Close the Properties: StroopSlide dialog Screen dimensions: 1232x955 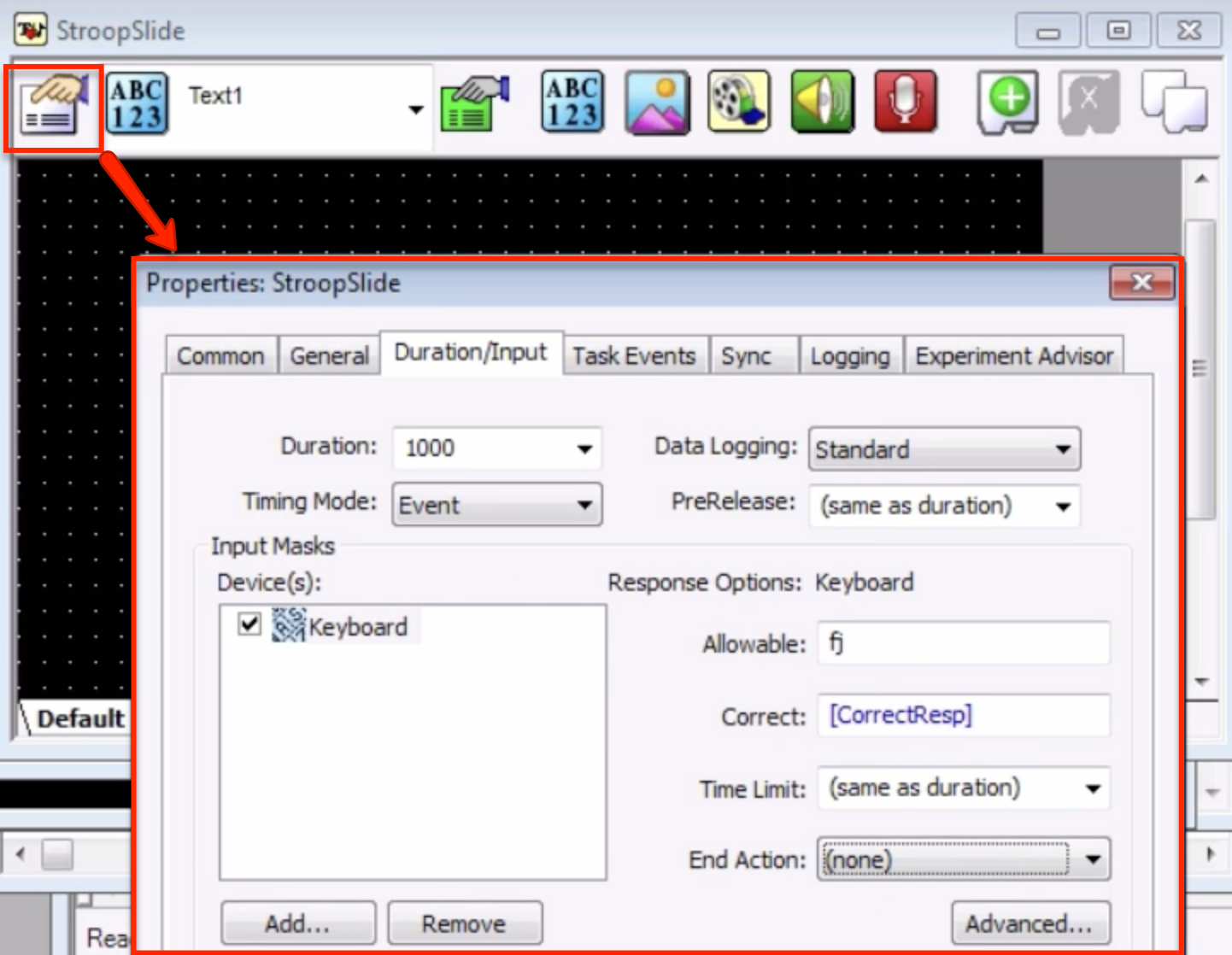(1141, 282)
